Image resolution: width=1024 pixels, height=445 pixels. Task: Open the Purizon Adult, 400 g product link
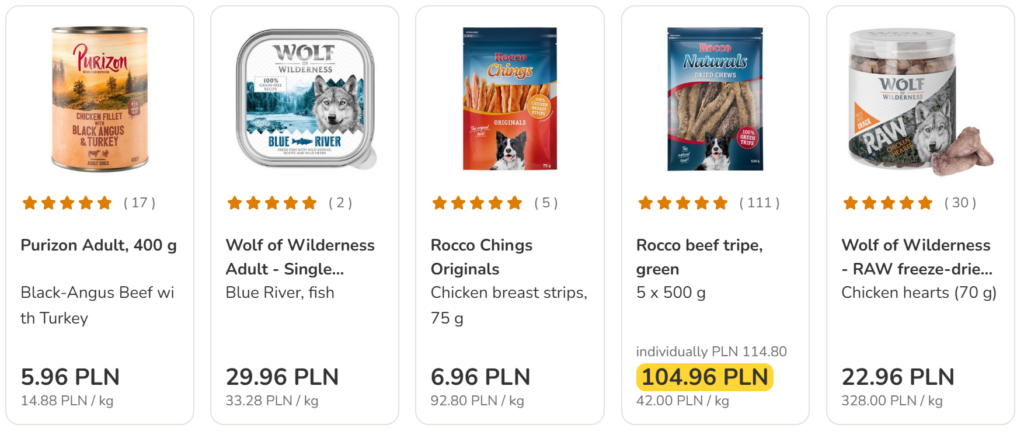tap(99, 245)
